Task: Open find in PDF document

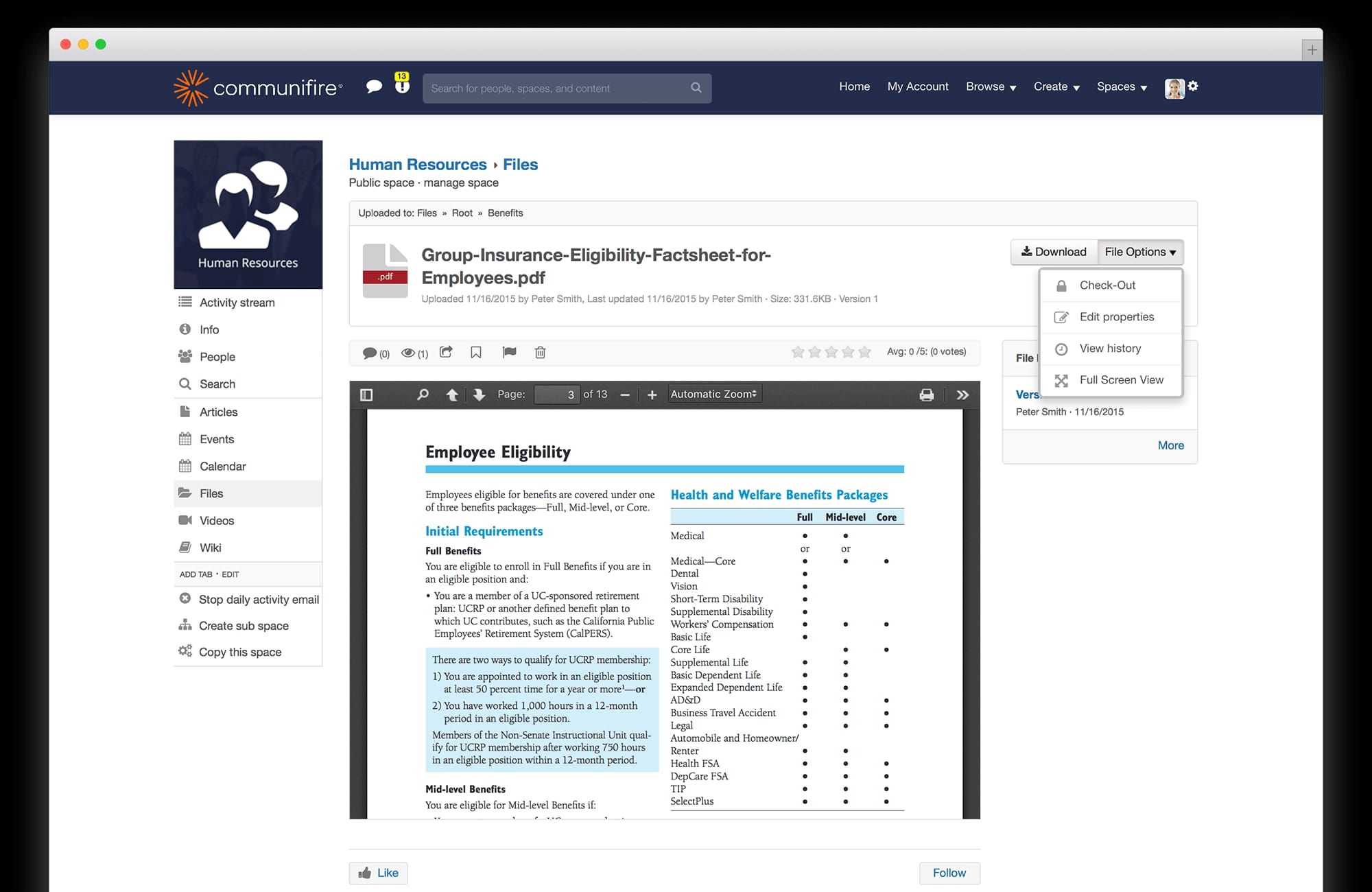Action: point(423,395)
